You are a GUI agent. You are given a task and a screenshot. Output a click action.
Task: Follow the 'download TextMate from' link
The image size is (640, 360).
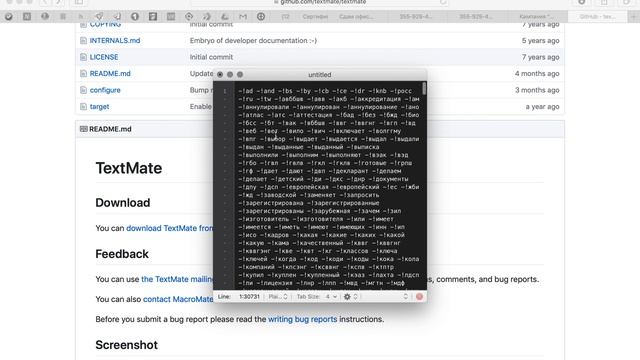(x=169, y=228)
